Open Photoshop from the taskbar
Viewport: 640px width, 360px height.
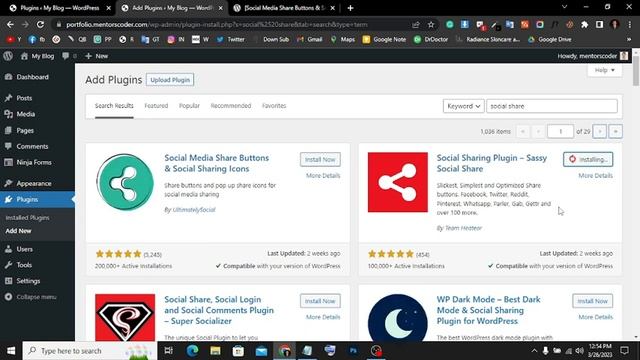click(x=353, y=351)
